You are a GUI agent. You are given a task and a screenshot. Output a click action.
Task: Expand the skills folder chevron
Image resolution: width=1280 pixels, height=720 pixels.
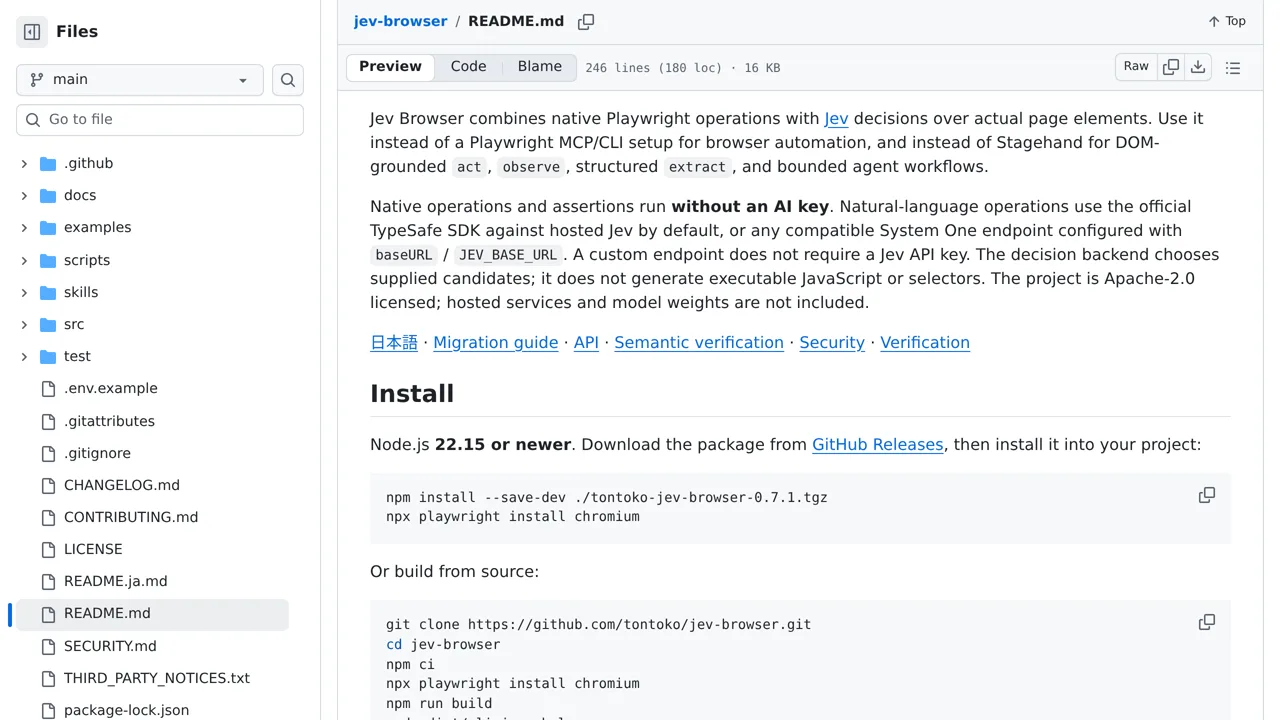pos(24,292)
